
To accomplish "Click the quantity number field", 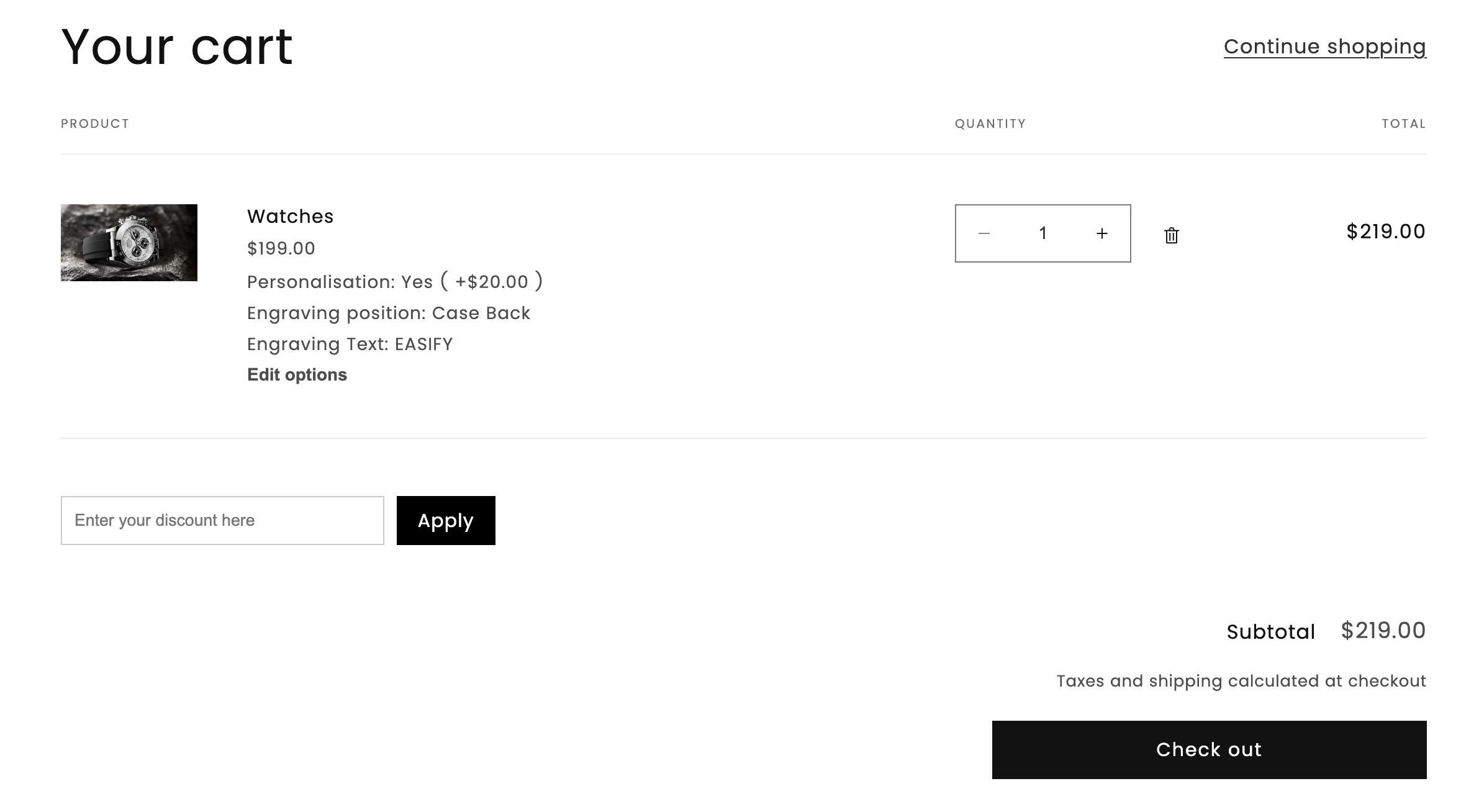I will coord(1043,233).
